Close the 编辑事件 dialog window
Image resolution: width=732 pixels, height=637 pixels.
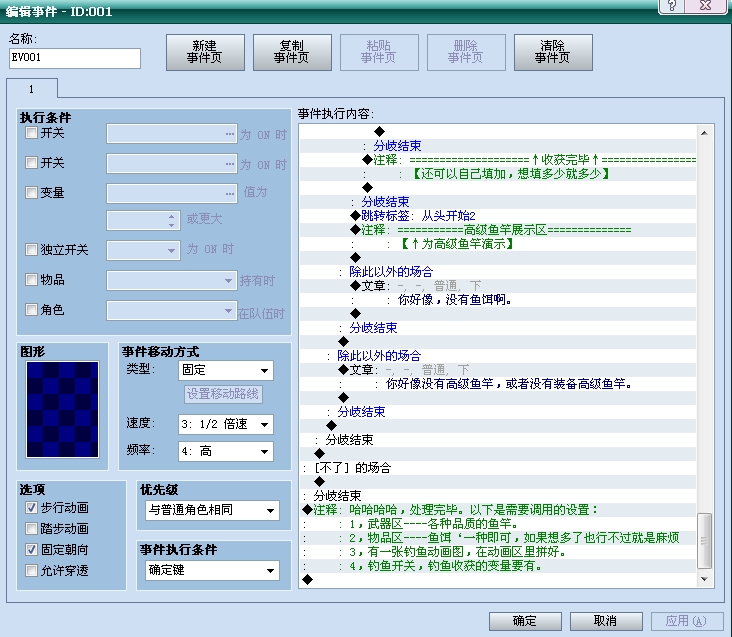click(705, 6)
